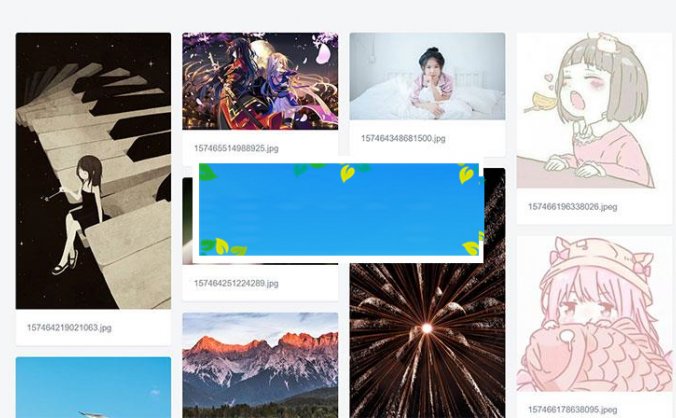Click the yellow leaf at banner's top center
The image size is (676, 418).
click(x=347, y=173)
